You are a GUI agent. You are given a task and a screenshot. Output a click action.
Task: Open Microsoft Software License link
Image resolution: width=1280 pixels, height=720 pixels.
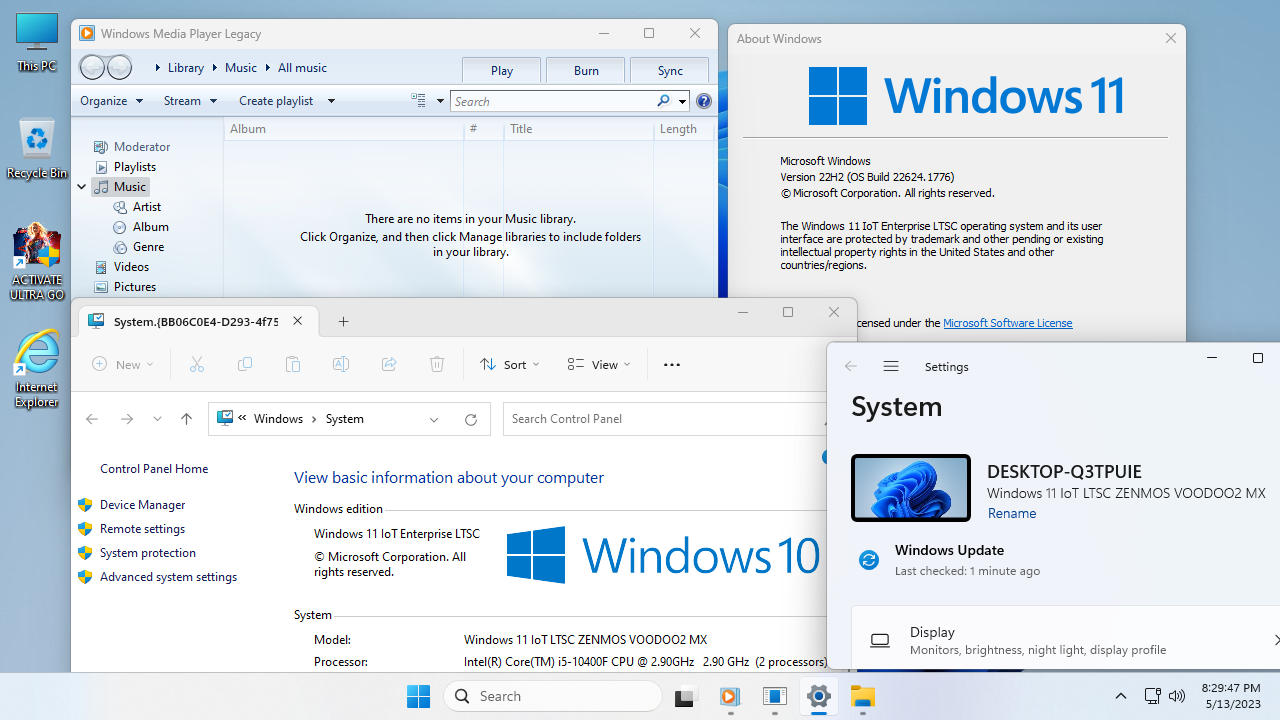(1008, 323)
